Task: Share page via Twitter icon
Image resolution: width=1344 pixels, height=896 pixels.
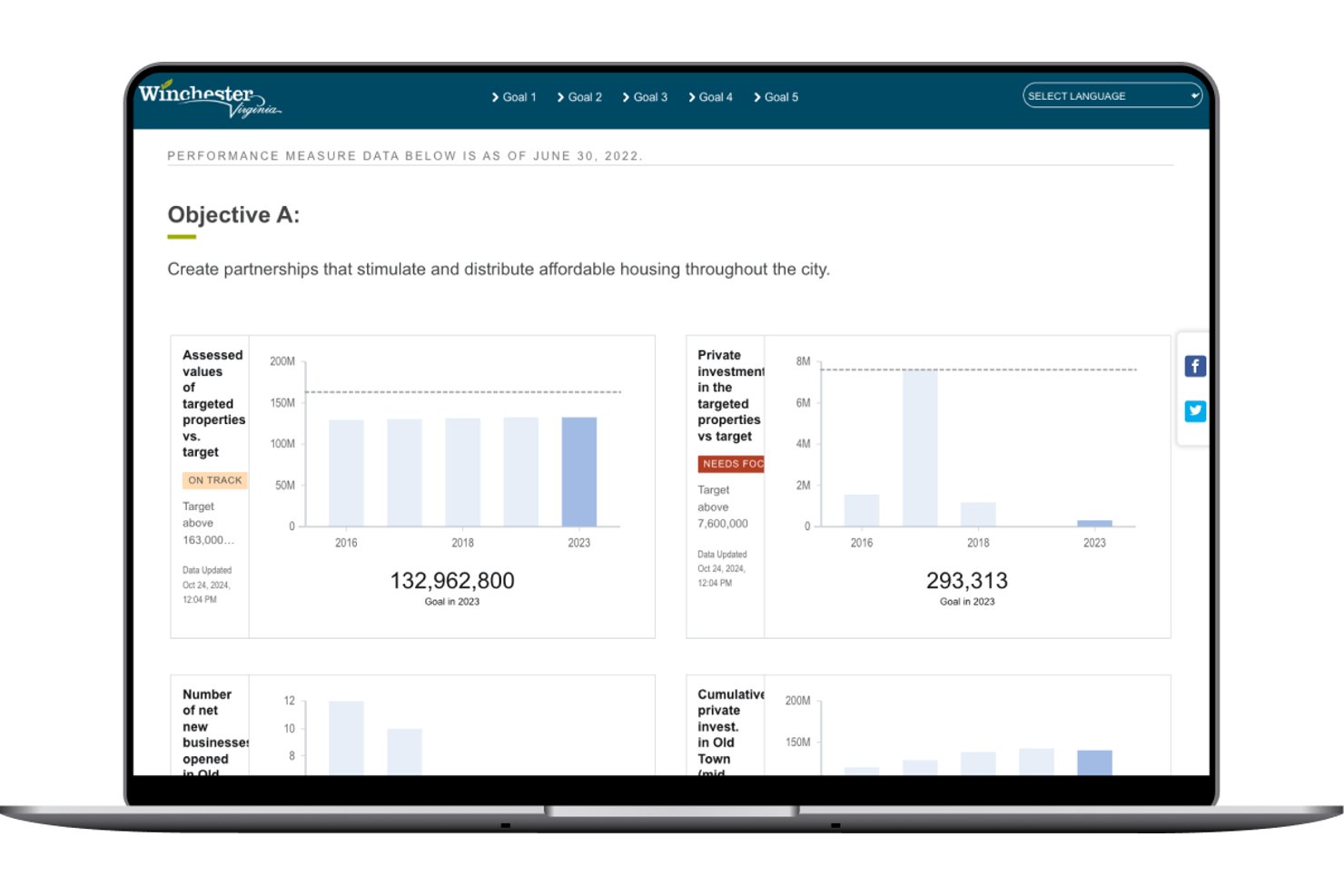Action: pos(1195,411)
